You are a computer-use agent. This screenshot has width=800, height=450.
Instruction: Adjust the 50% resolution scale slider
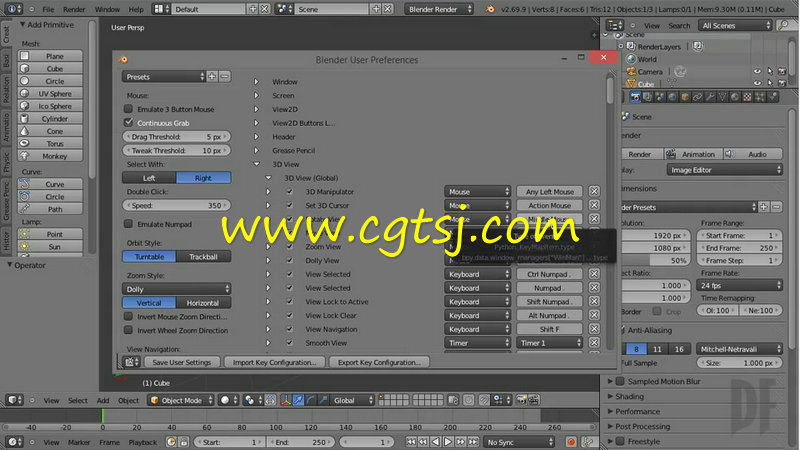click(x=655, y=260)
